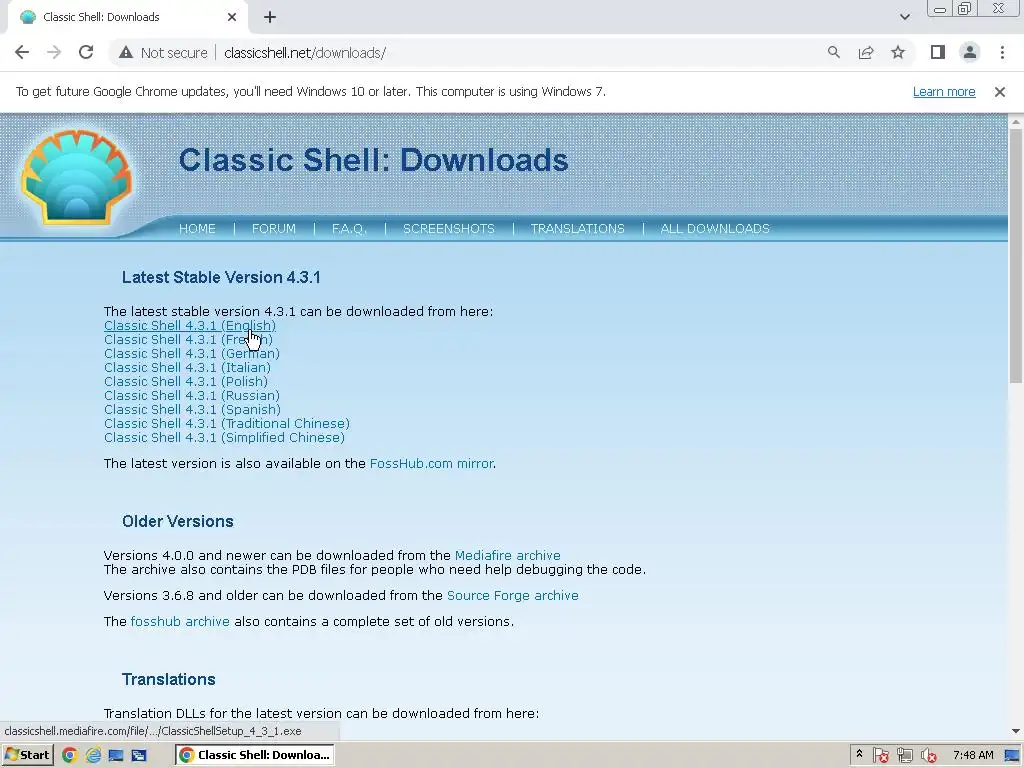
Task: Click the Classic Shell: Downloads heading
Action: point(374,160)
